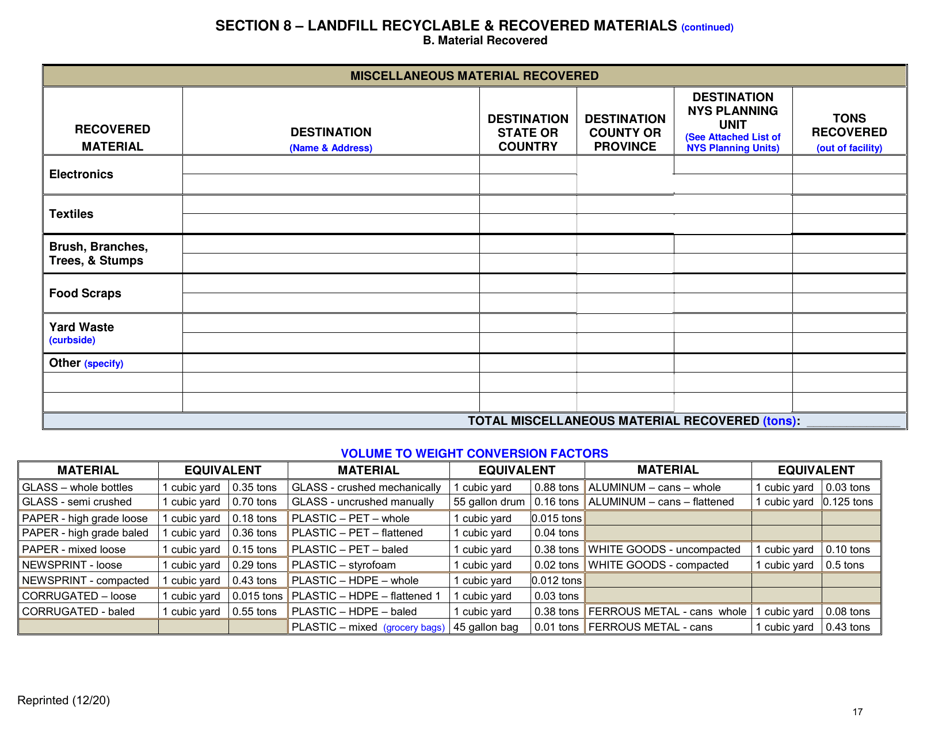Click the page number 17

(x=856, y=712)
